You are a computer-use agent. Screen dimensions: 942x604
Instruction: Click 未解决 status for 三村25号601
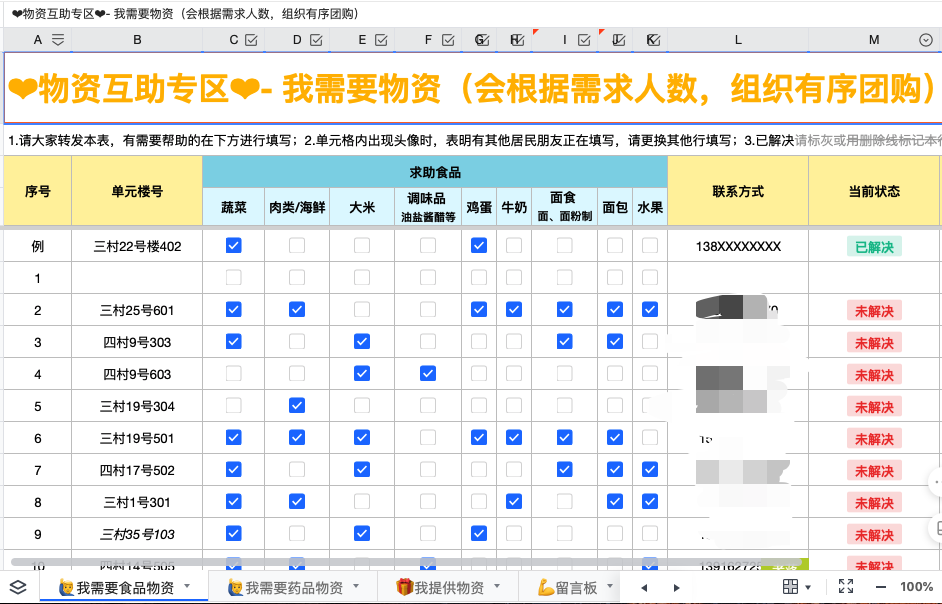[874, 311]
